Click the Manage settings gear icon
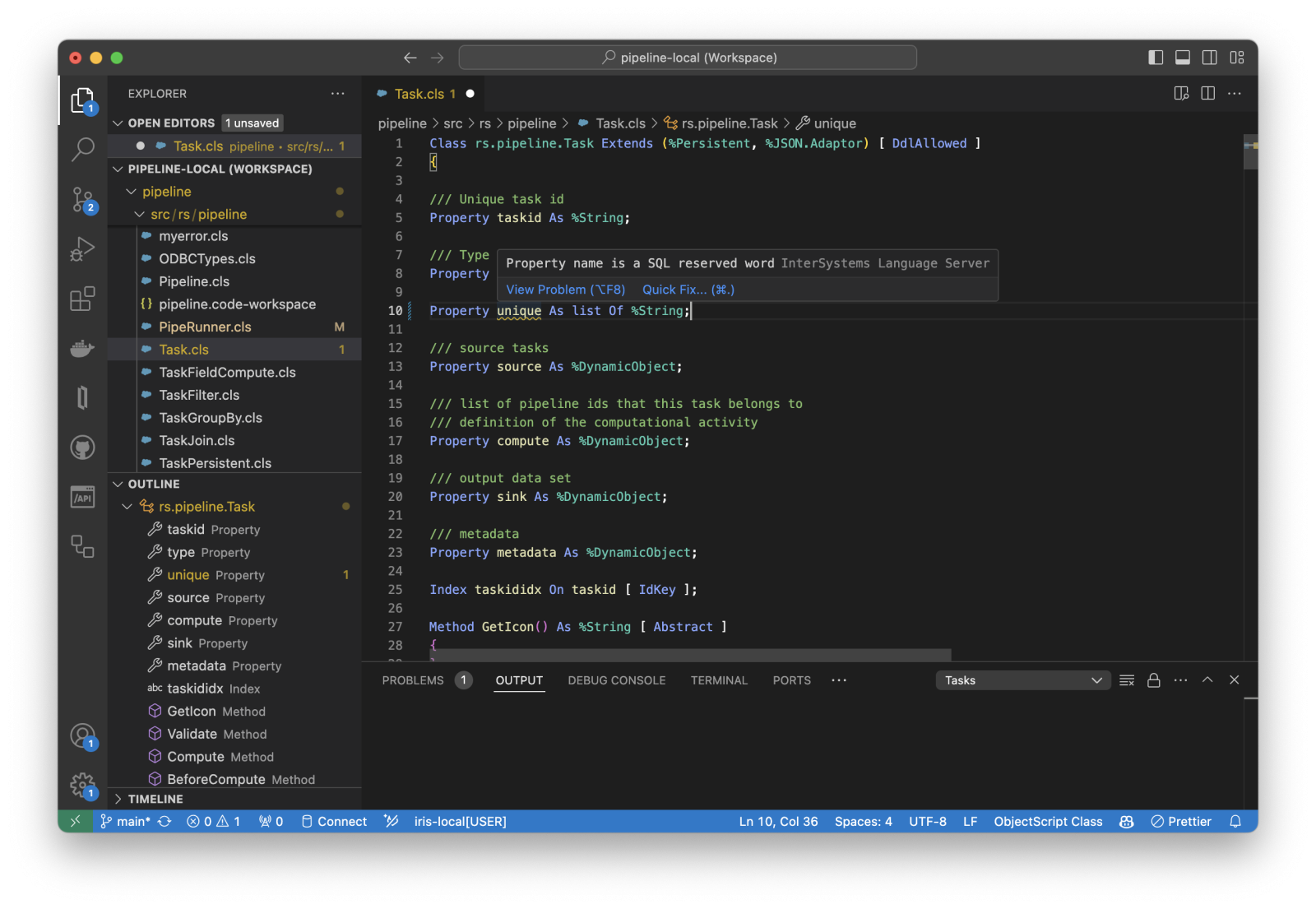1316x909 pixels. pyautogui.click(x=83, y=786)
